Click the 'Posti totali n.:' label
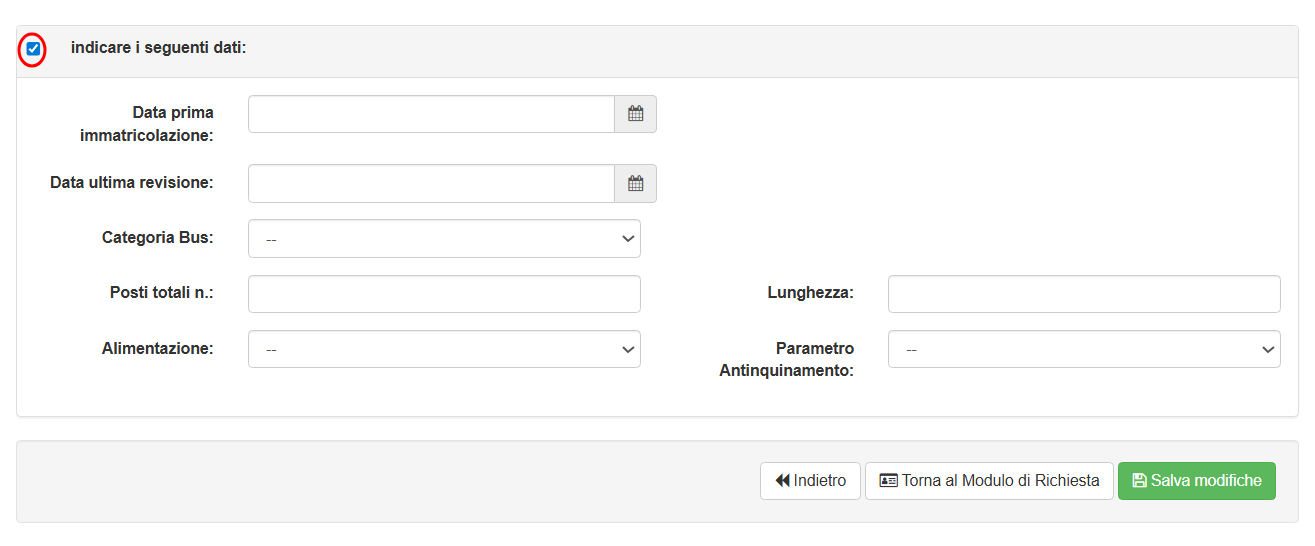Screen dimensions: 1315x546 [161, 293]
